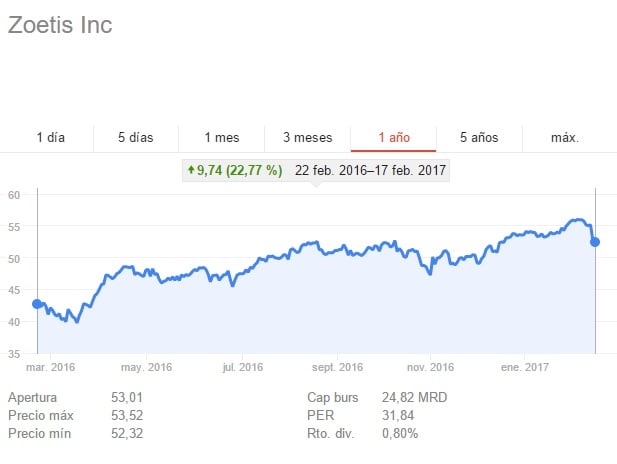Click the ene. 2017 axis label
This screenshot has width=617, height=464.
[x=525, y=367]
